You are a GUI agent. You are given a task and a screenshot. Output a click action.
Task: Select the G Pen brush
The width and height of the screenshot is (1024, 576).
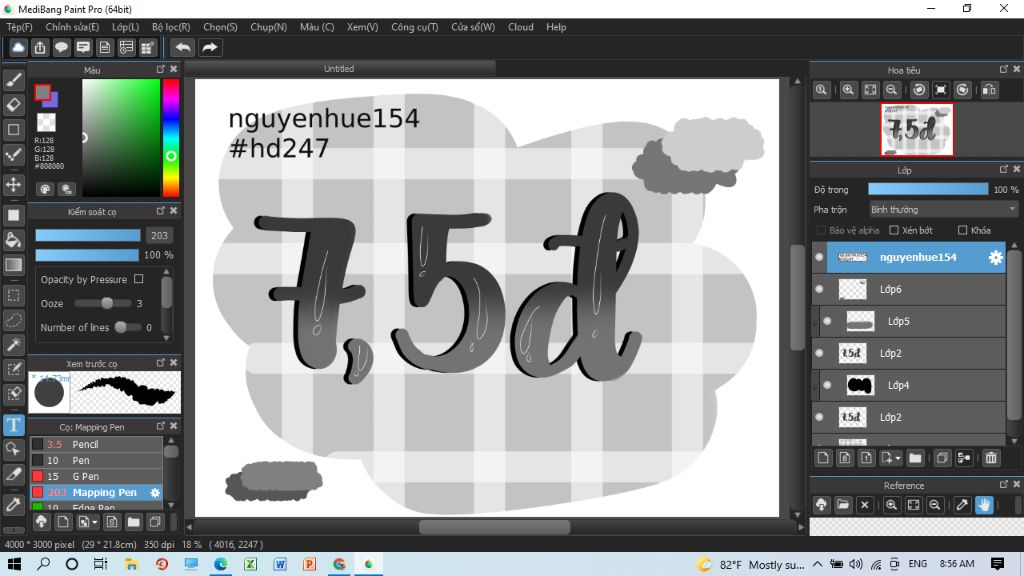click(x=97, y=476)
